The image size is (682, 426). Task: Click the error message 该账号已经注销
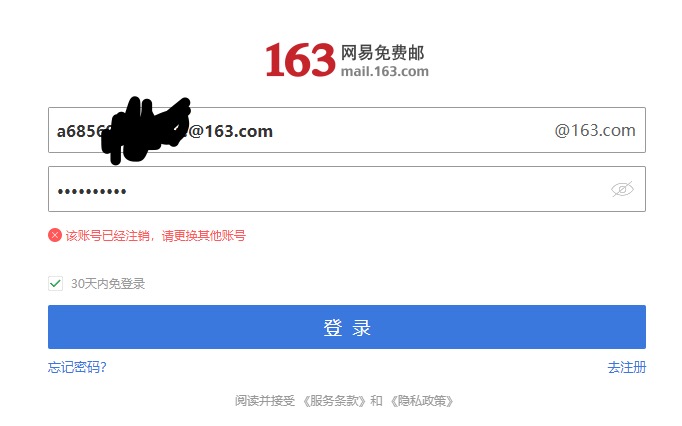(x=108, y=235)
